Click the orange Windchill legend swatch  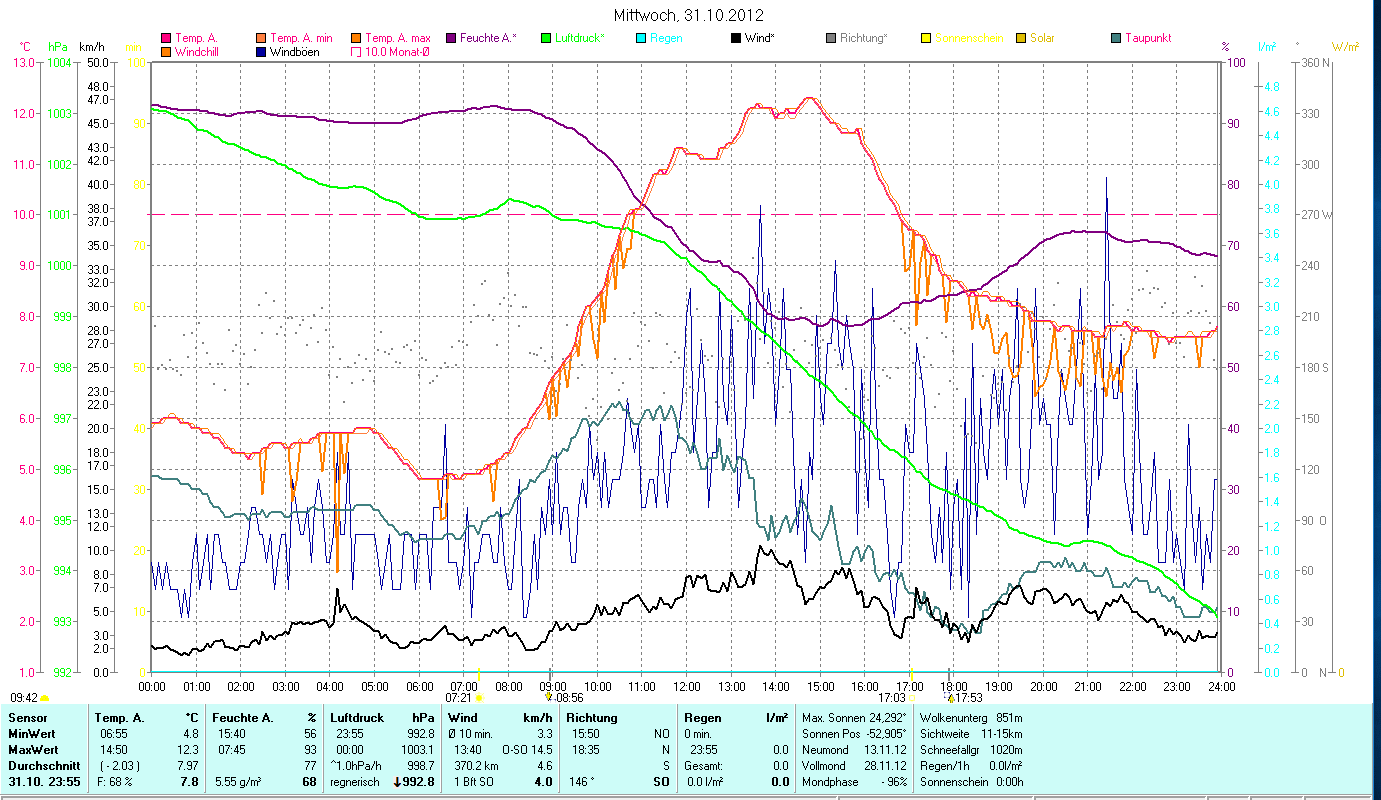tap(166, 51)
